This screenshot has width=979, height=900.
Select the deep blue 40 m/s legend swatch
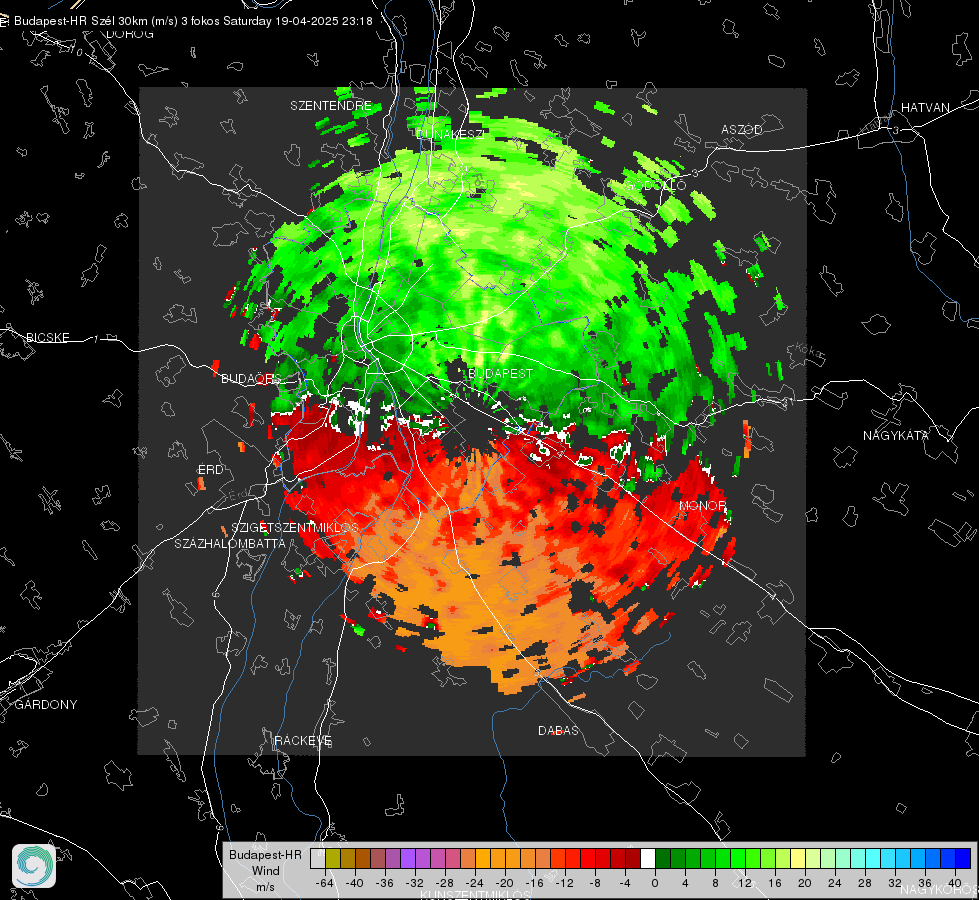(x=963, y=859)
